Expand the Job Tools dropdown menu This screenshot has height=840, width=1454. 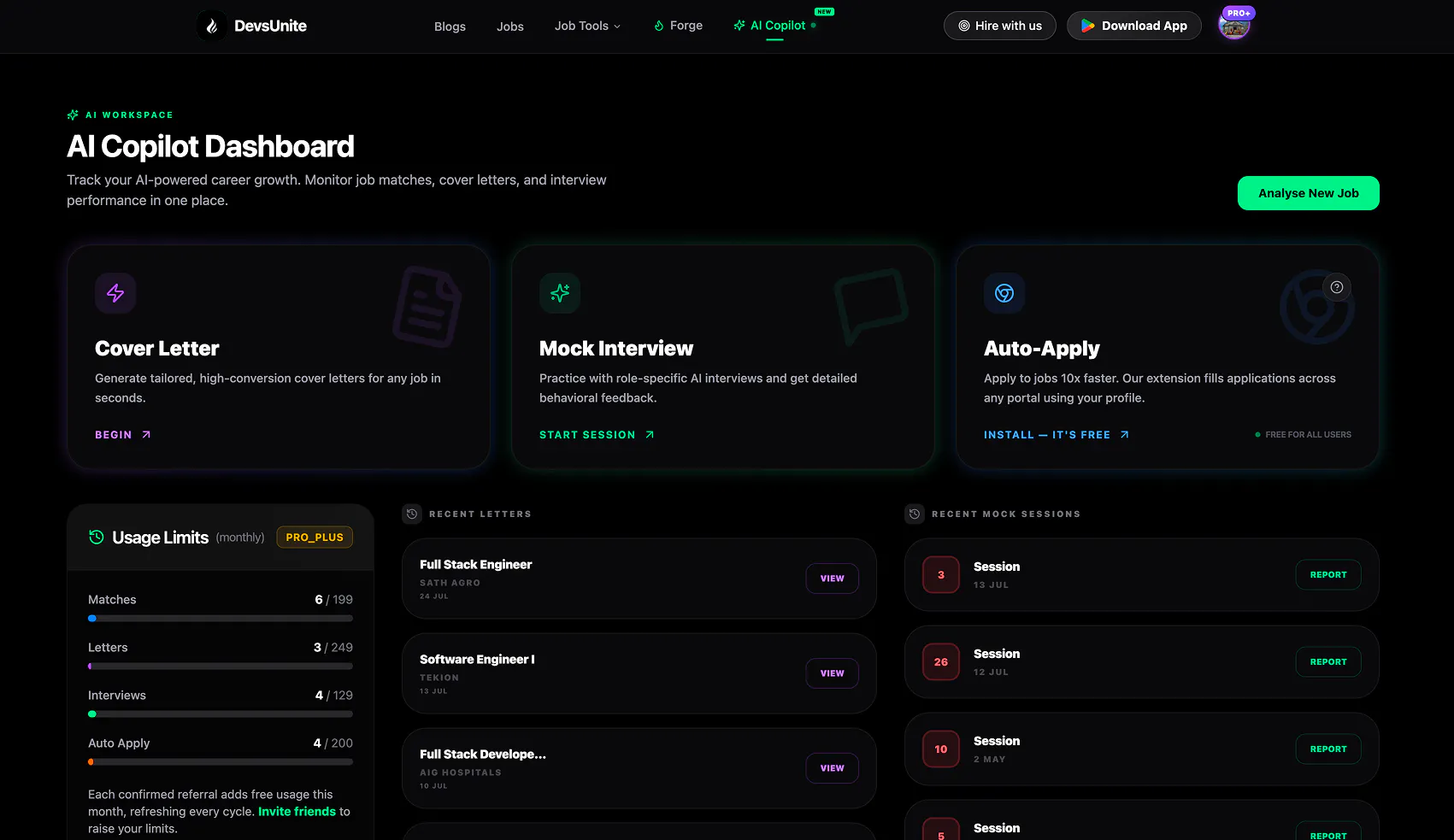(587, 26)
